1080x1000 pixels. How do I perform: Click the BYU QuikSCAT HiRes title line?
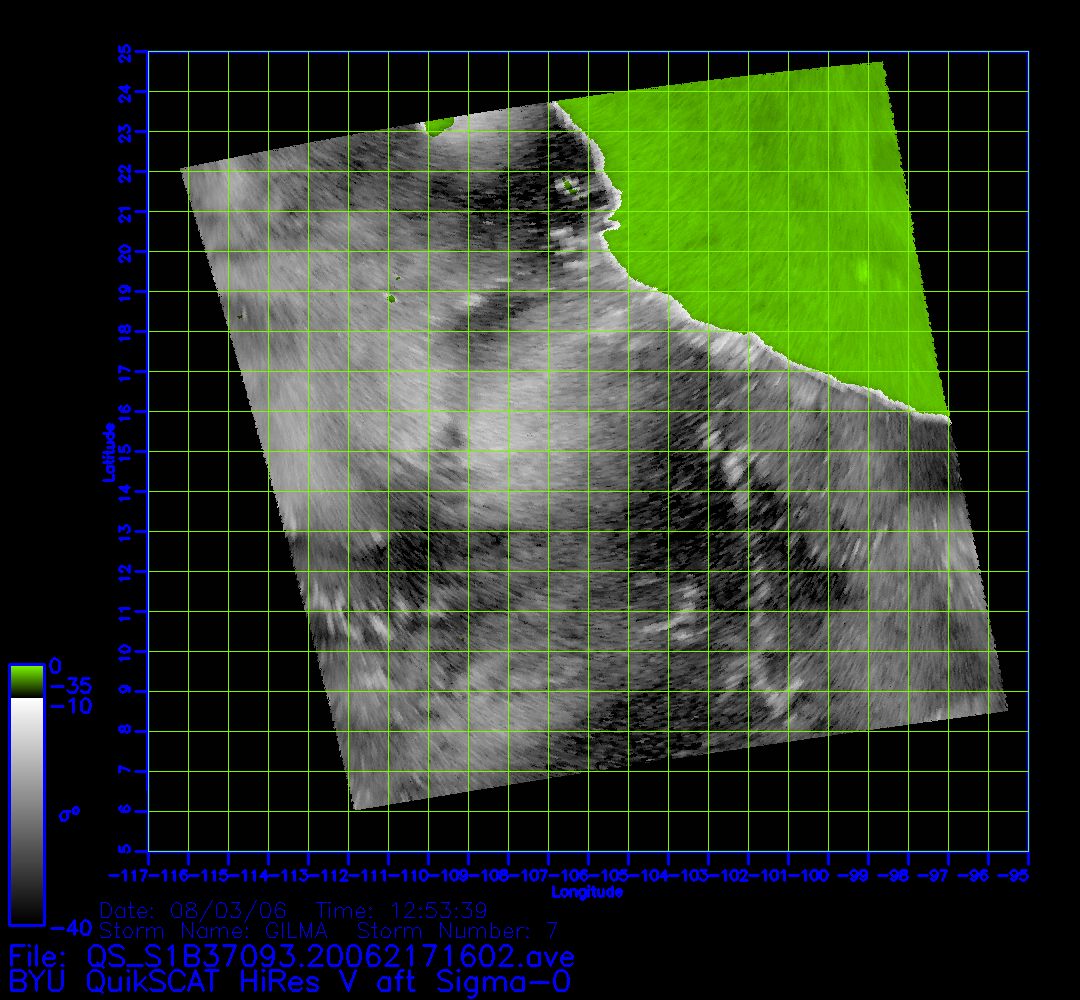pyautogui.click(x=290, y=982)
